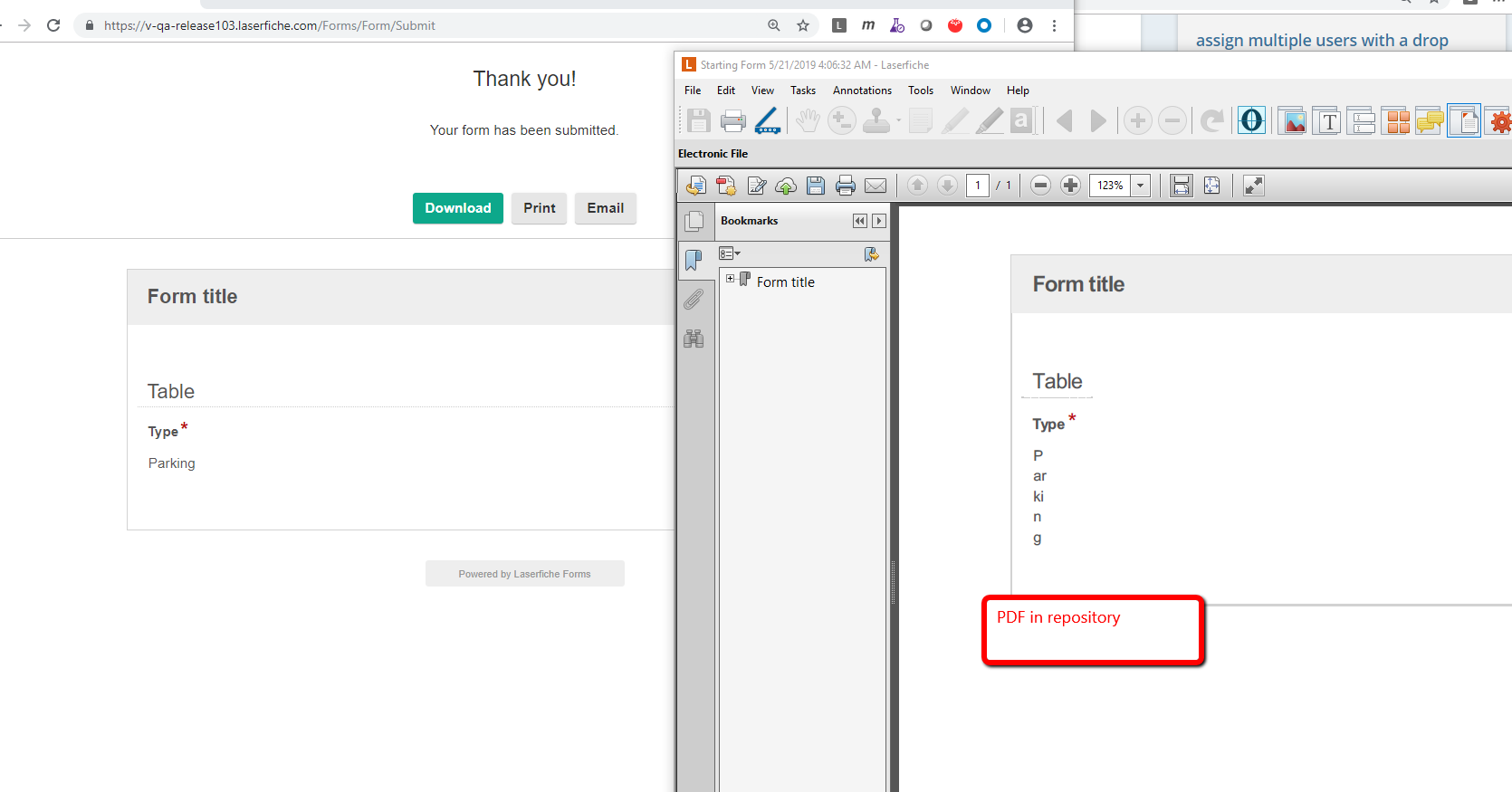Click the zoom-out minus button in PDF toolbar
The height and width of the screenshot is (792, 1512).
(1040, 186)
